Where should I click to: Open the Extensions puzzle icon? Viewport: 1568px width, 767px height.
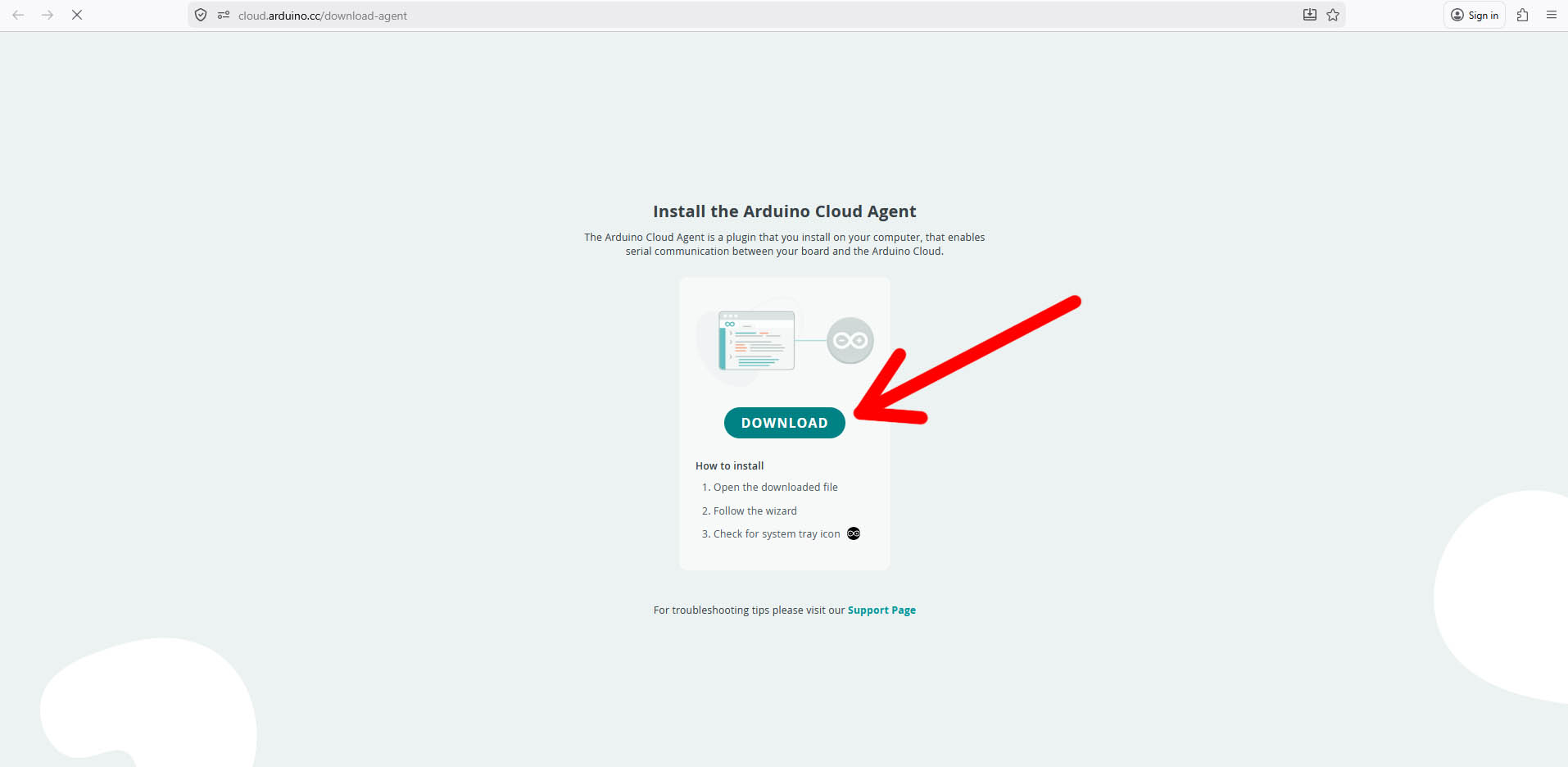click(x=1523, y=15)
